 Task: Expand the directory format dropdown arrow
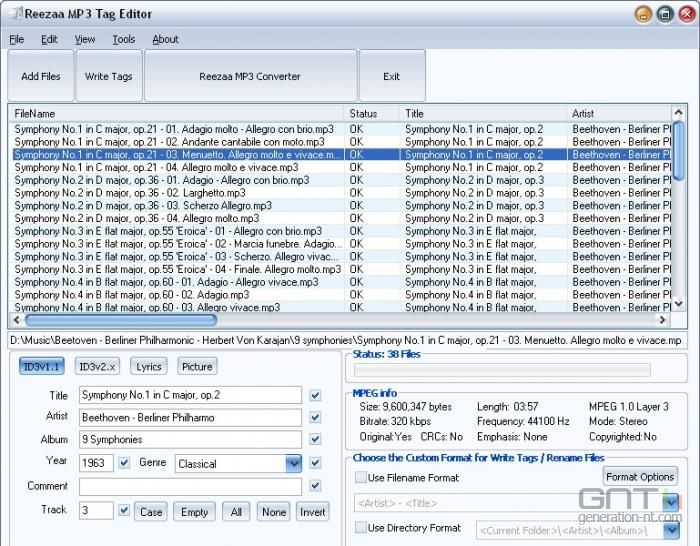click(x=671, y=530)
